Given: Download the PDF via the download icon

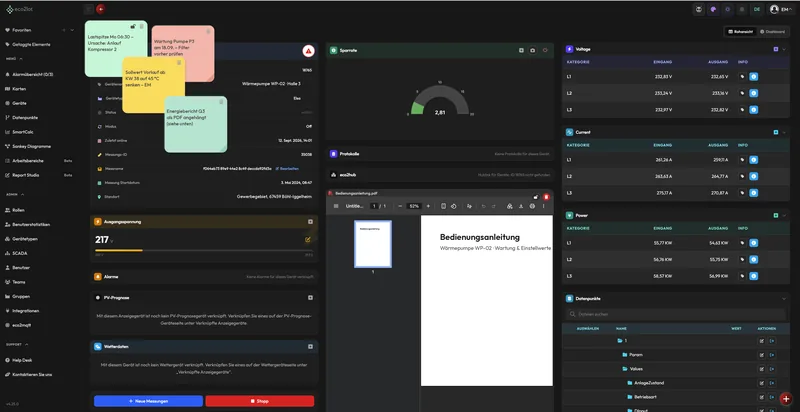Looking at the screenshot, I should [521, 206].
